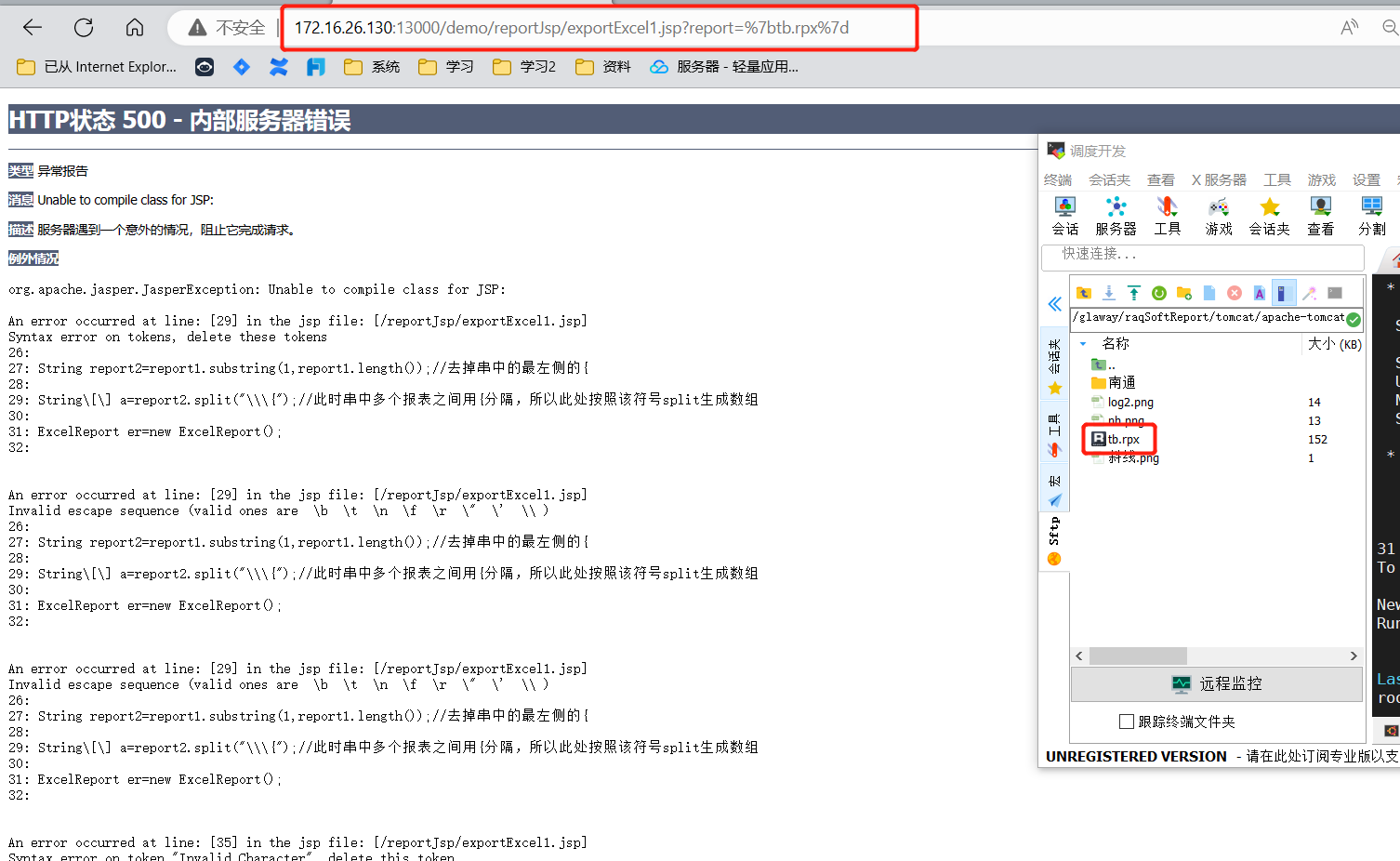This screenshot has width=1400, height=861.
Task: Click the browser refresh button
Action: 84,28
